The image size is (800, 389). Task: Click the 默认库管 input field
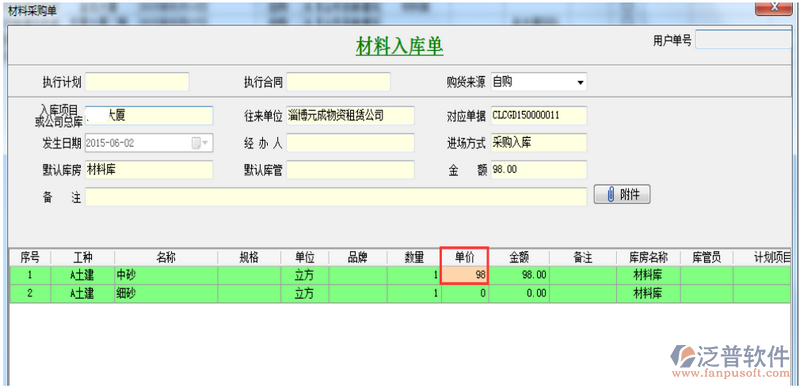pyautogui.click(x=351, y=170)
